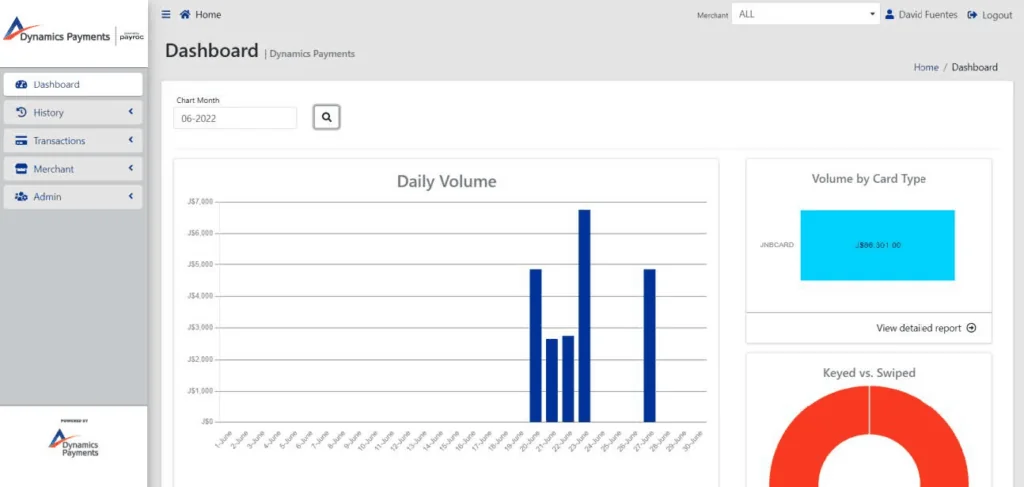Click the Keyed vs. Swiped title
This screenshot has height=487, width=1024.
[x=869, y=373]
